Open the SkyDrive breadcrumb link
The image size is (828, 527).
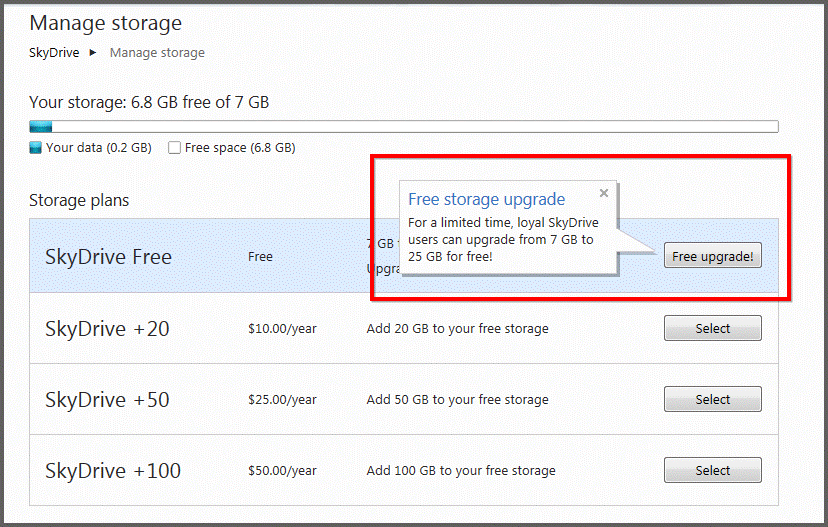pyautogui.click(x=54, y=52)
